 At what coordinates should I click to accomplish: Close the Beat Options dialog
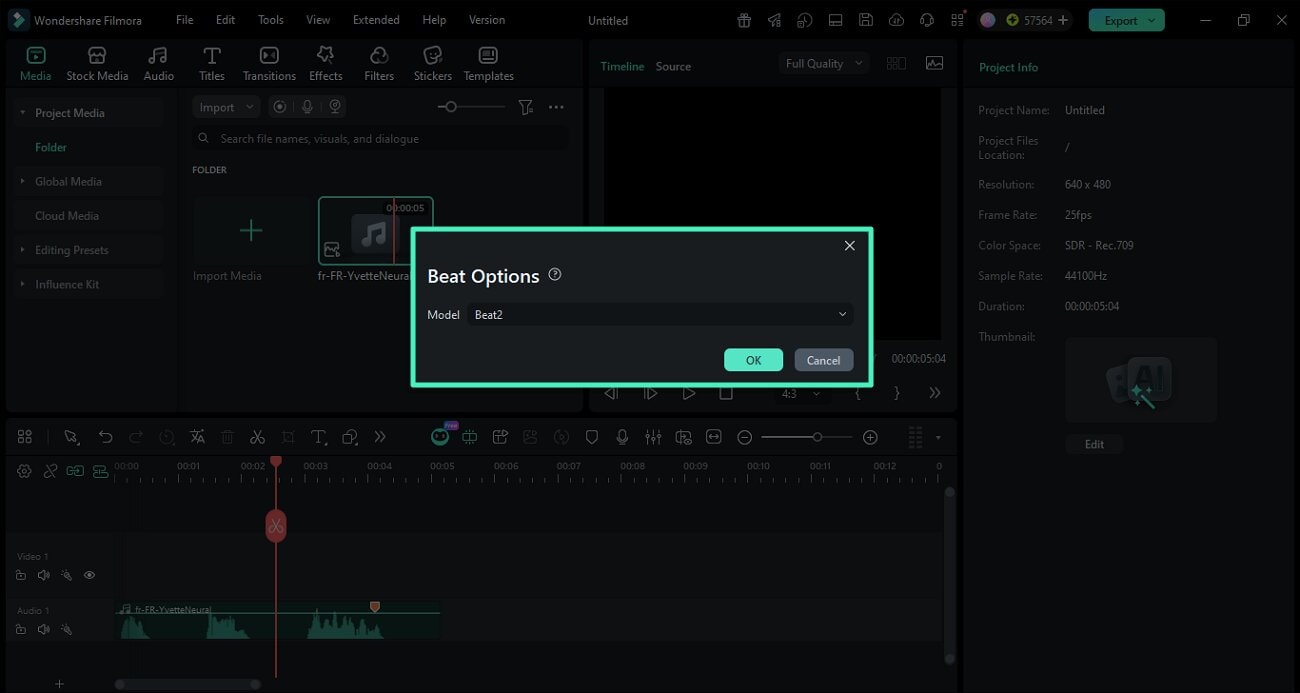click(x=849, y=245)
